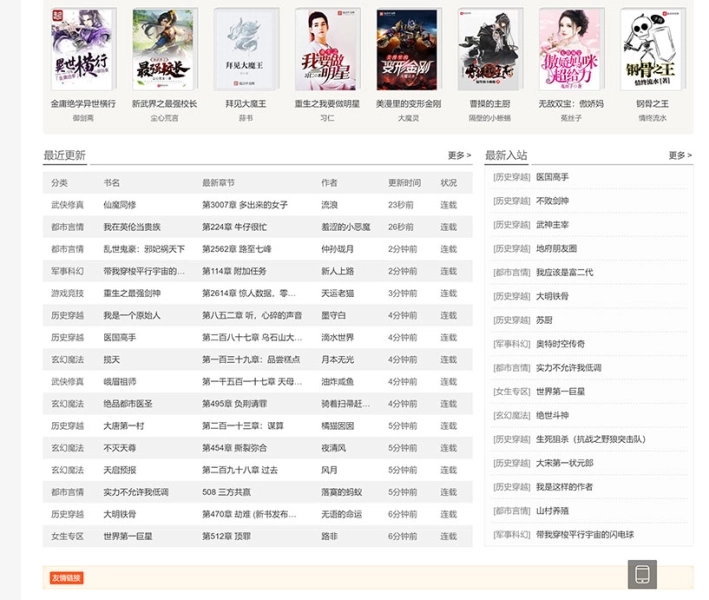Open 山村养殖 in 最新入站 list
The width and height of the screenshot is (709, 600).
point(553,511)
